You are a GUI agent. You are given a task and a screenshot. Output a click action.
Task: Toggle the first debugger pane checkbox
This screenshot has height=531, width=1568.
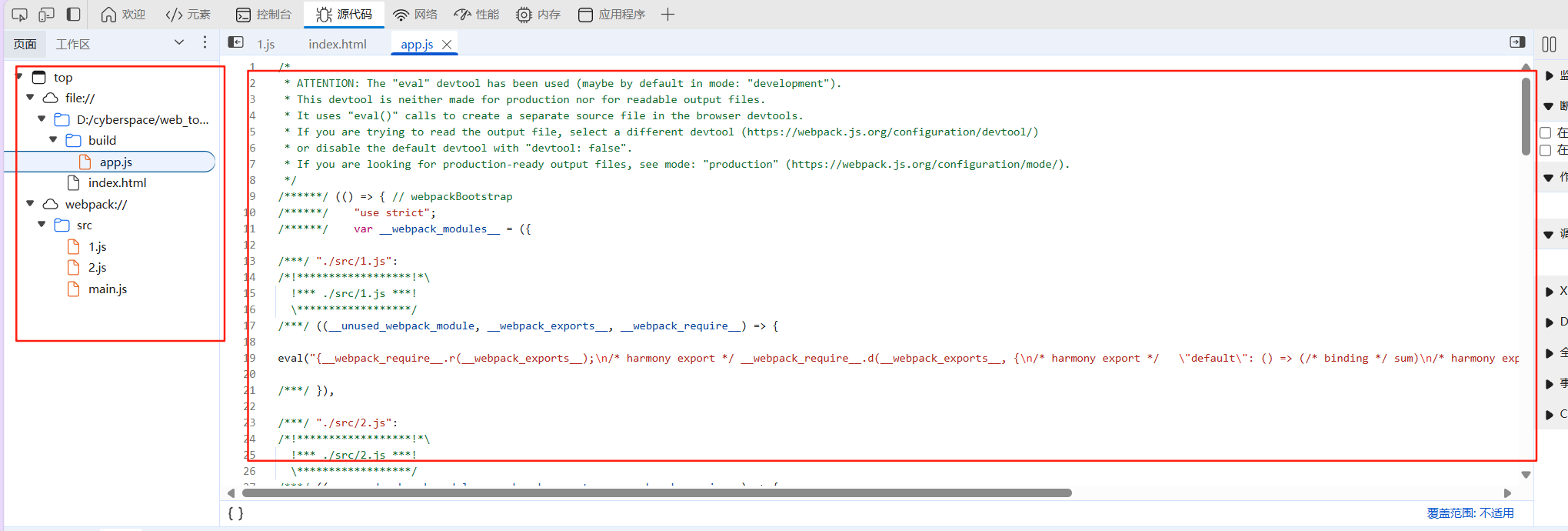click(x=1546, y=133)
